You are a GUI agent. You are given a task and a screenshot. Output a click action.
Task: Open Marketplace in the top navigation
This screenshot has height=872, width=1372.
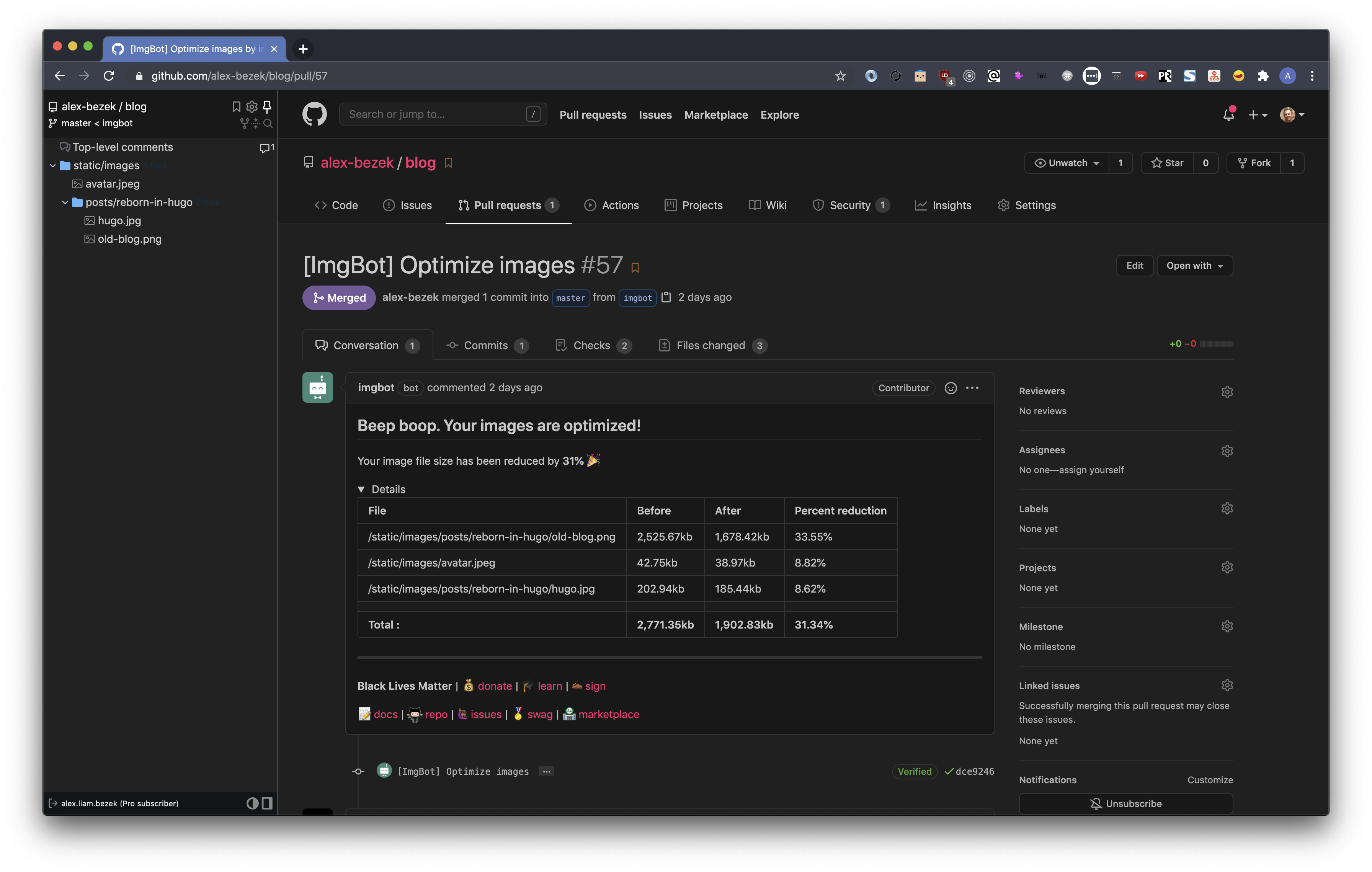pos(715,115)
